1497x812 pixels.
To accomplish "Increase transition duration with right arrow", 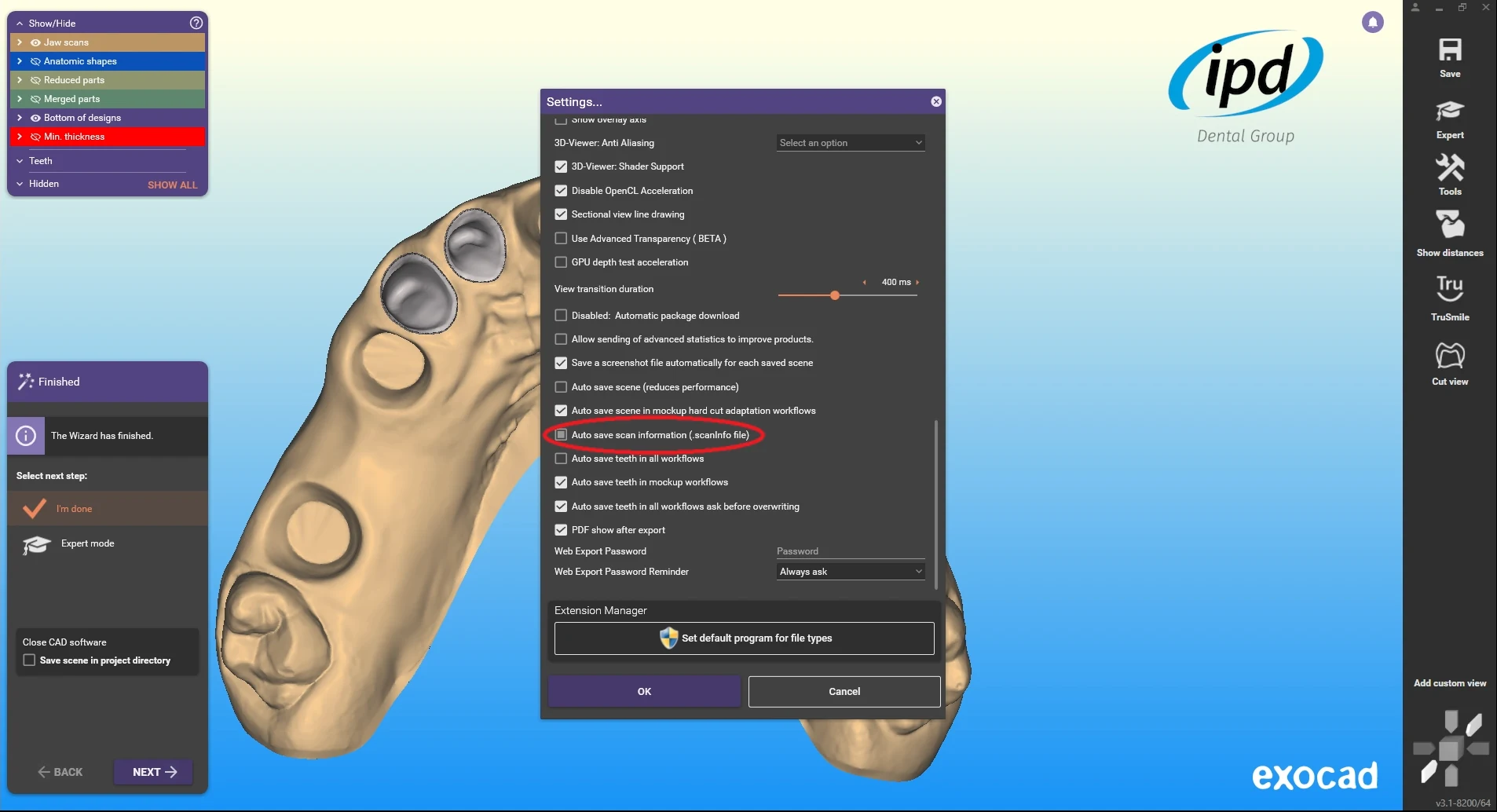I will [x=917, y=282].
